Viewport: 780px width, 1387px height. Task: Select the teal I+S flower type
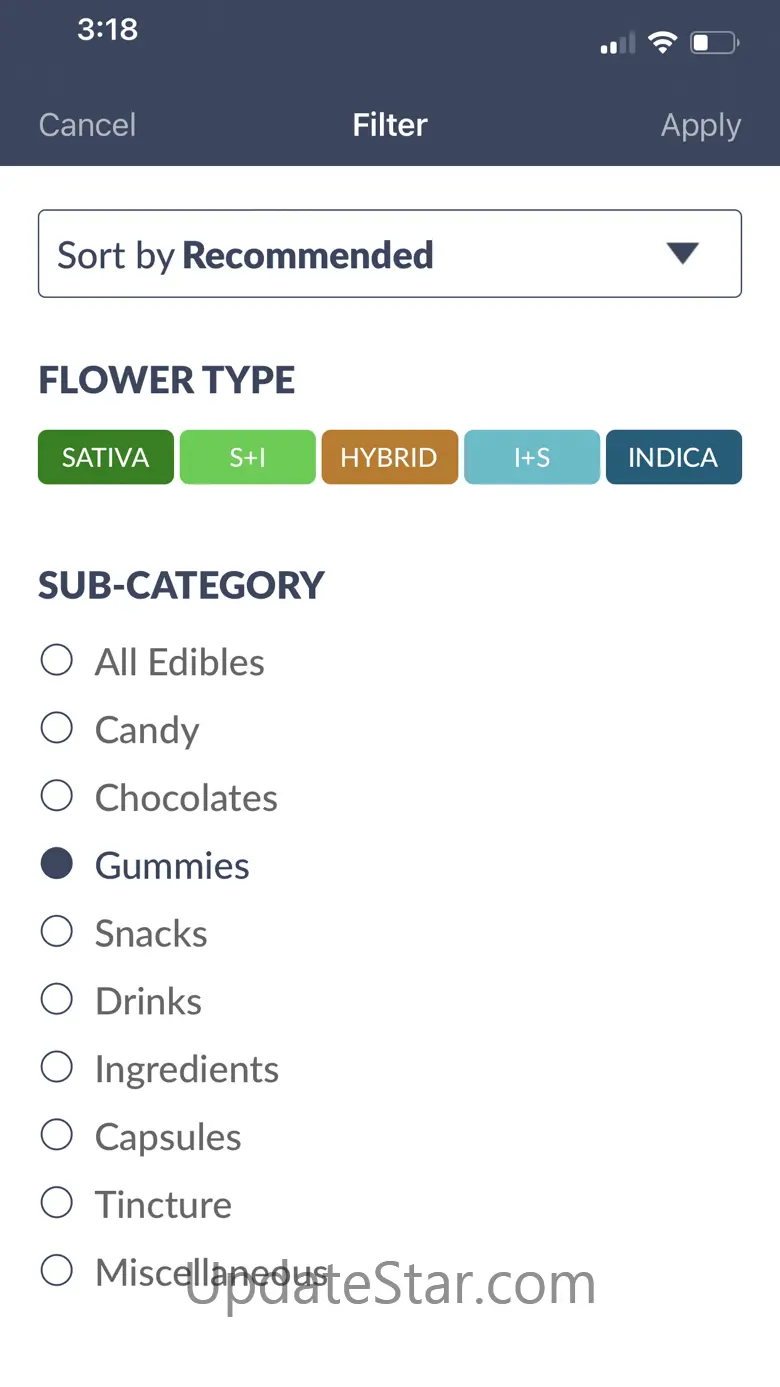[532, 457]
